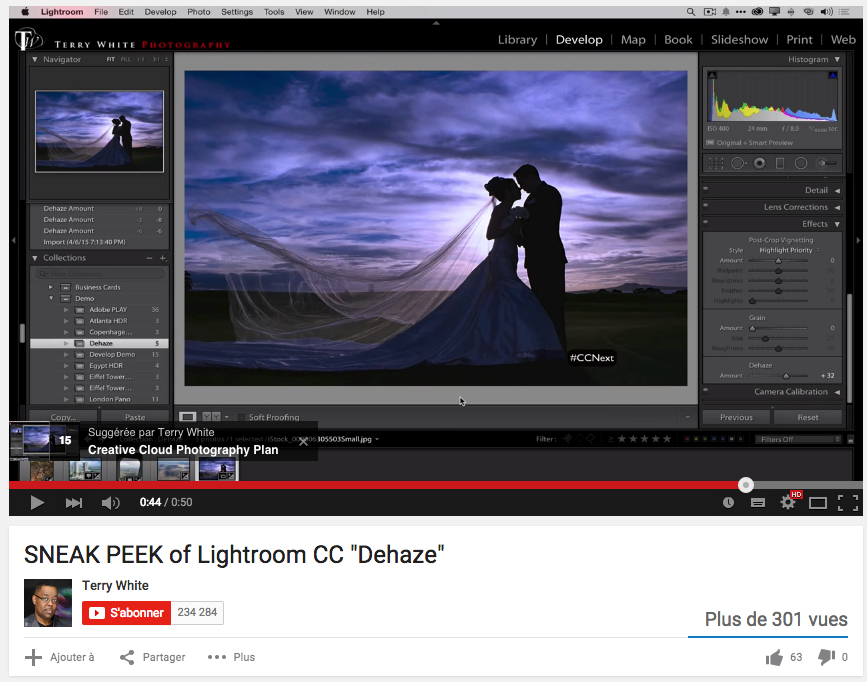Select the Red Eye Correction tool
Viewport: 867px width, 682px height.
760,163
